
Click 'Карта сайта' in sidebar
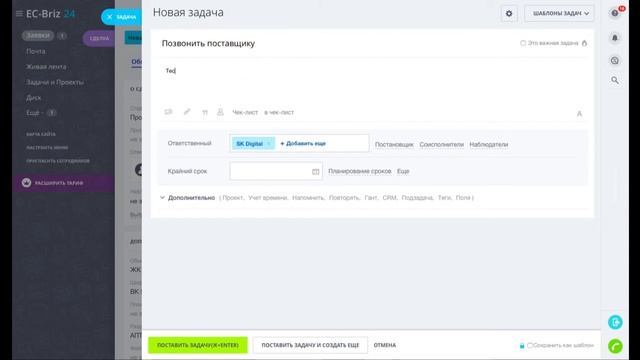pyautogui.click(x=41, y=134)
